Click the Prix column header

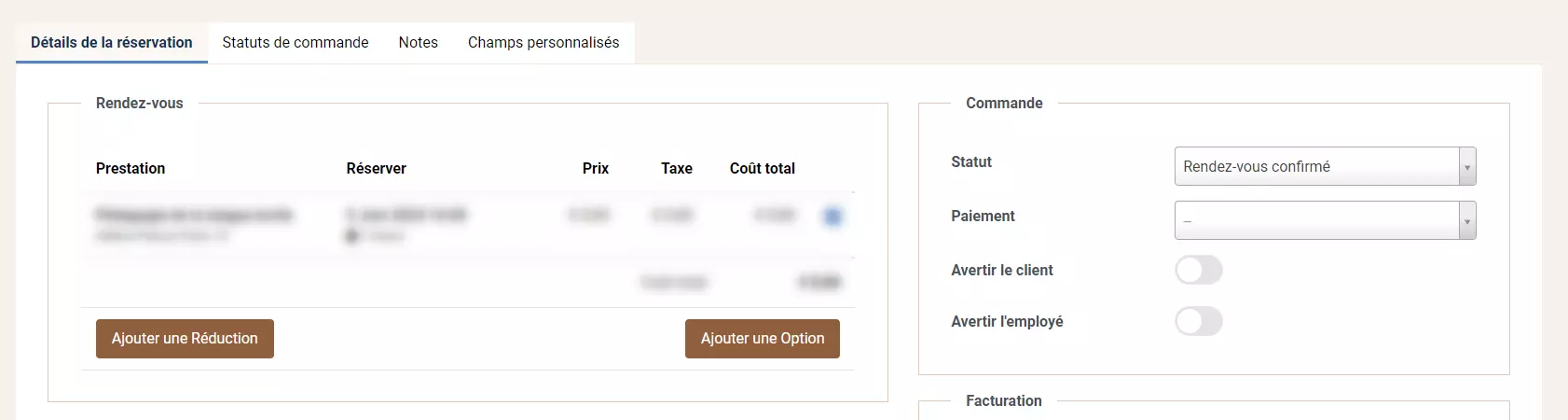click(595, 169)
